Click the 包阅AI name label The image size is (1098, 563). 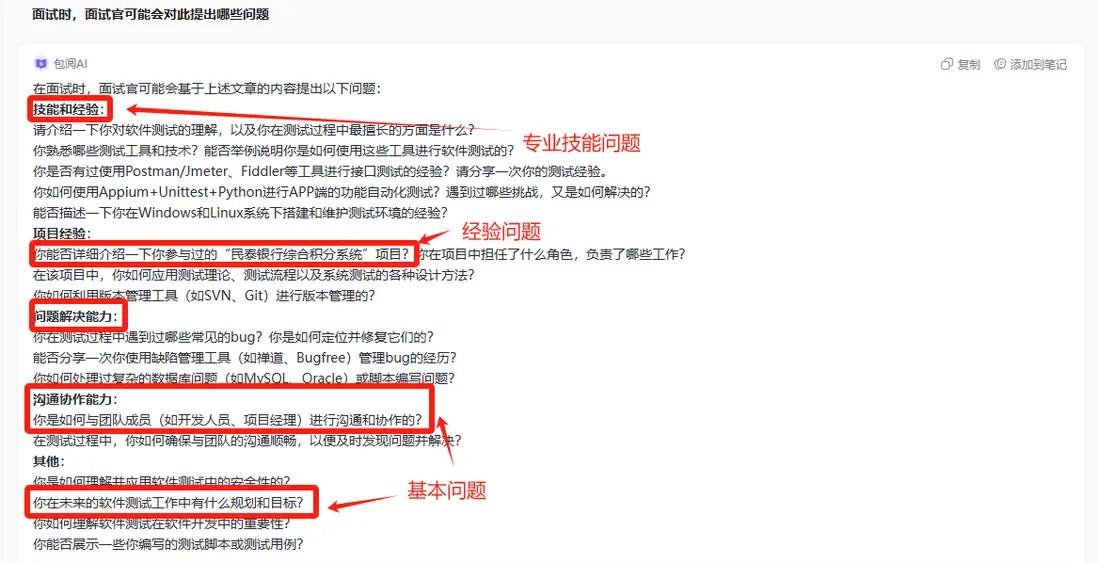click(x=70, y=64)
